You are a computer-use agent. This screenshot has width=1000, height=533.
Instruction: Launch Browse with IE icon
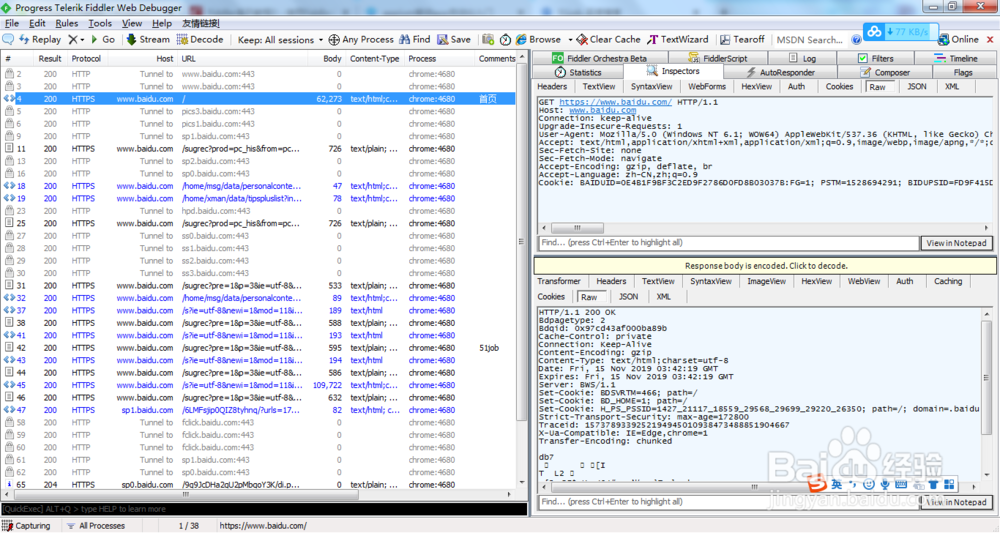click(538, 40)
